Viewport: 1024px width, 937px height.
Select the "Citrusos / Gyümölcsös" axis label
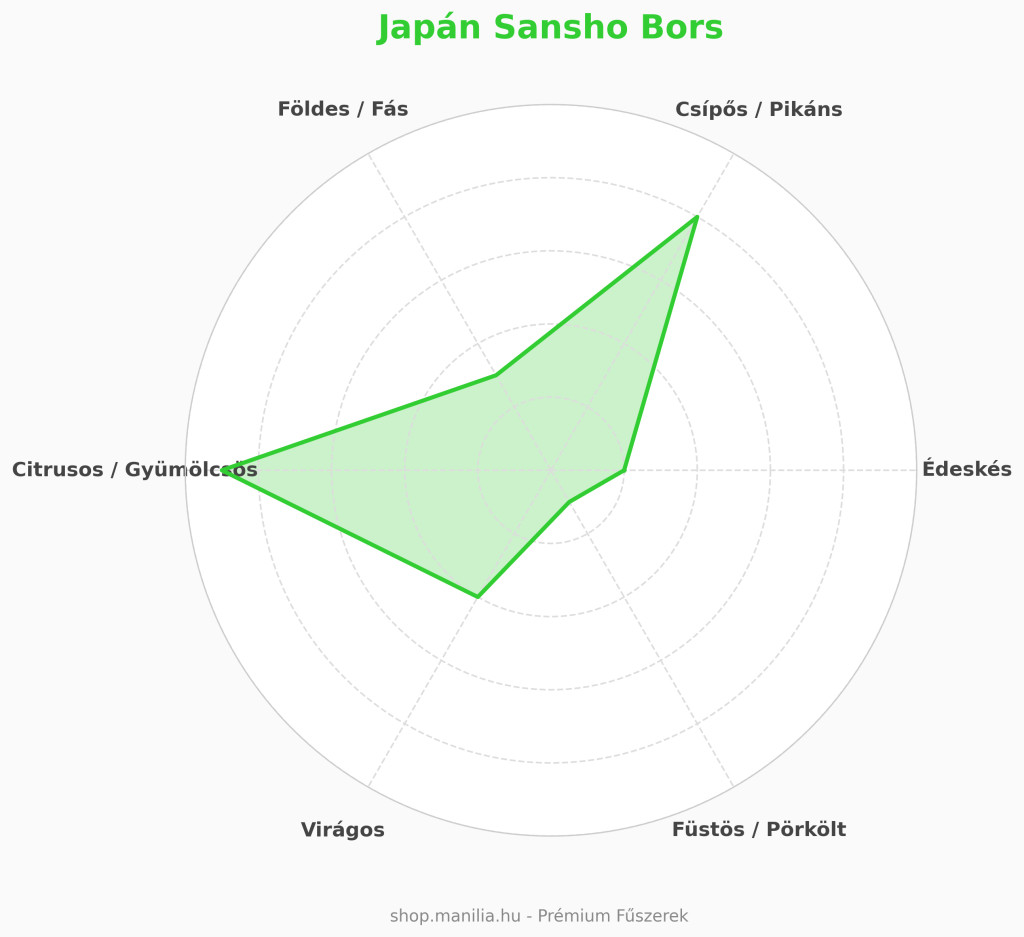click(x=134, y=469)
